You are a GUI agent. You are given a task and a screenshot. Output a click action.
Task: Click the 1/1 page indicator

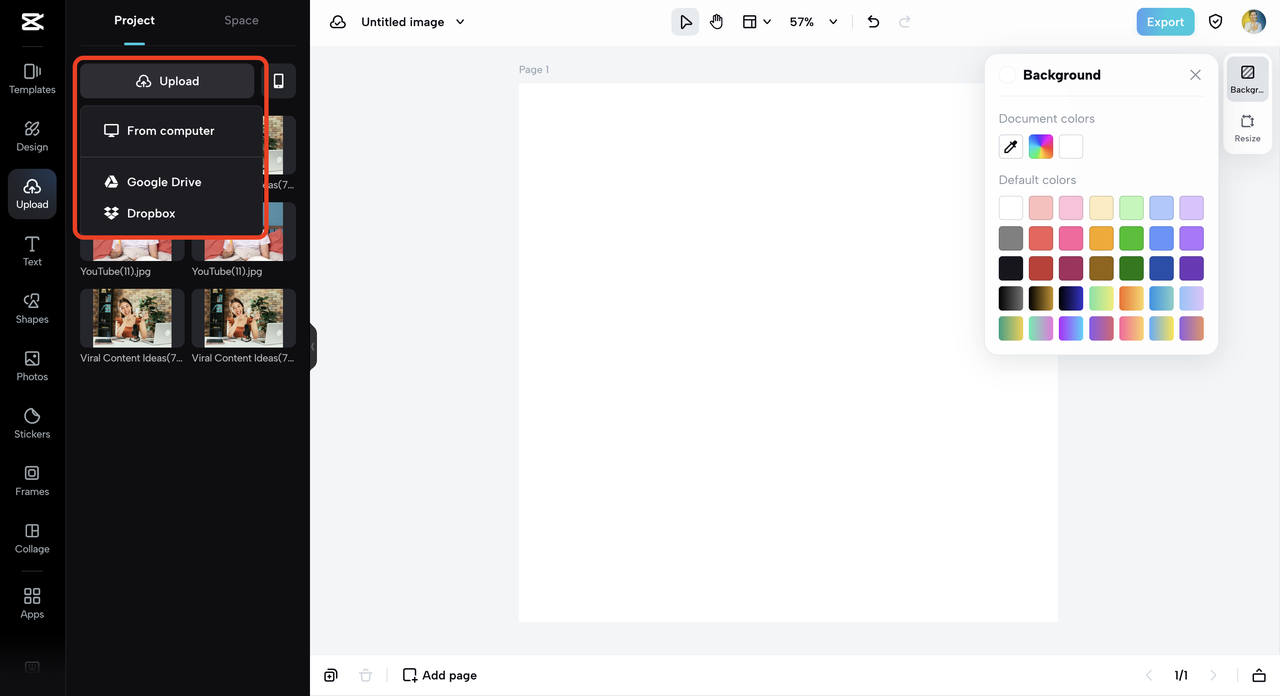[x=1181, y=676]
